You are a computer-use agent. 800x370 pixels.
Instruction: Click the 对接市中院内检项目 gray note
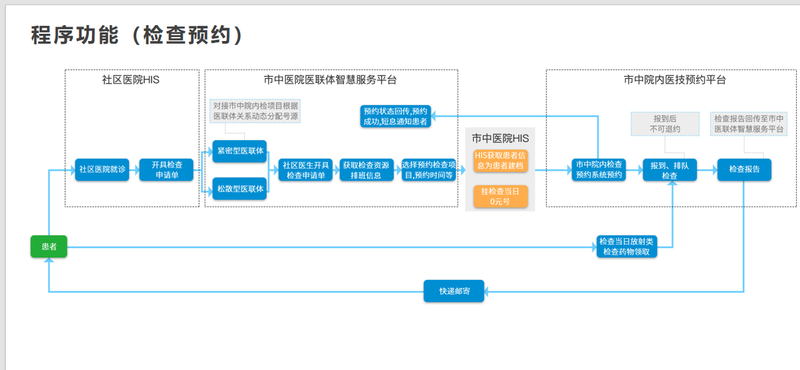(255, 112)
